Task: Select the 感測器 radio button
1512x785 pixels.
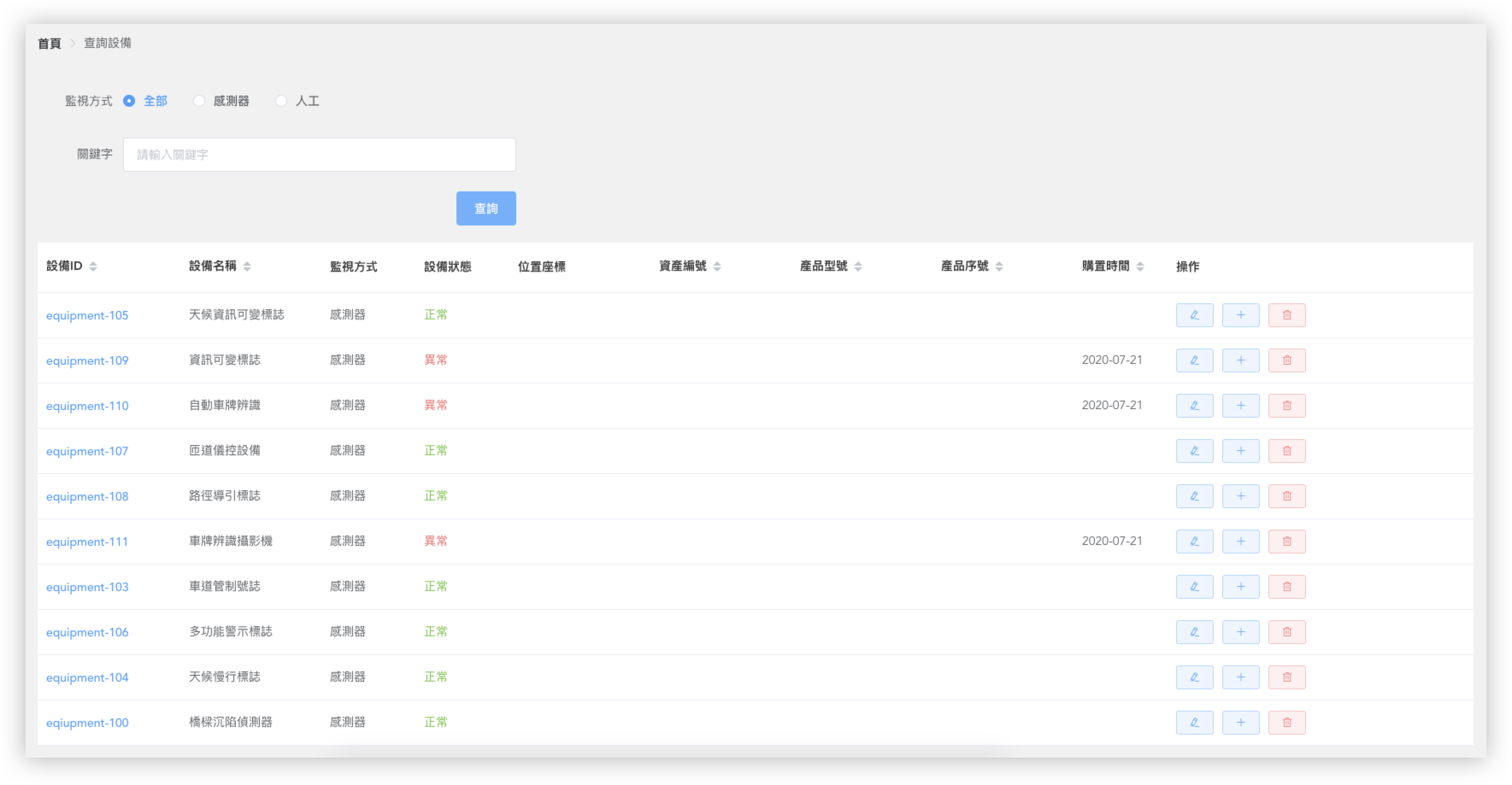Action: (200, 101)
